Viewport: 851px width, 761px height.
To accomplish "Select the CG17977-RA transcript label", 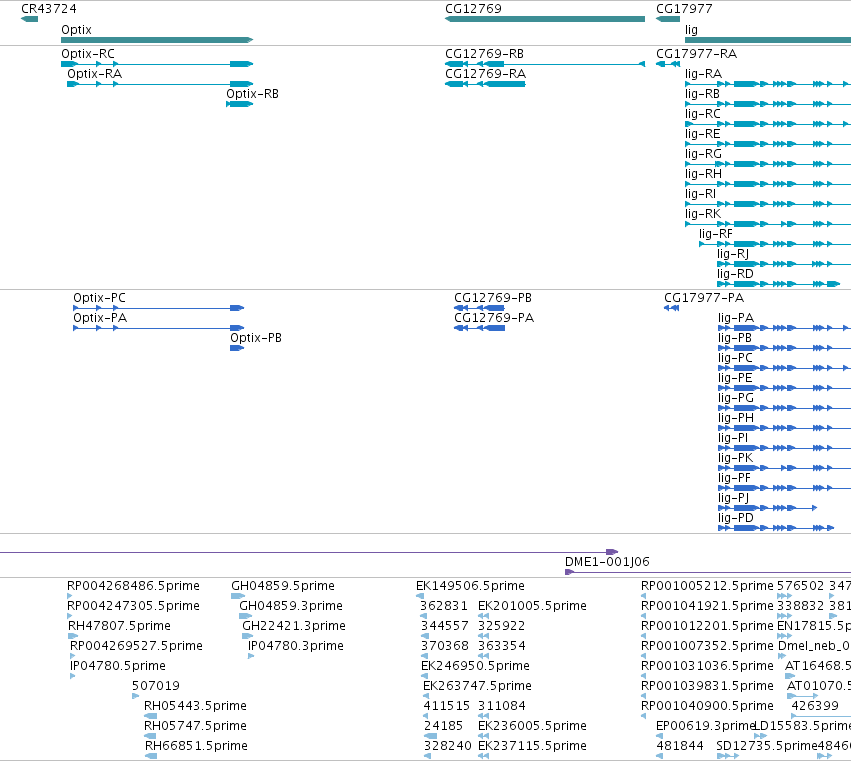I will 696,54.
